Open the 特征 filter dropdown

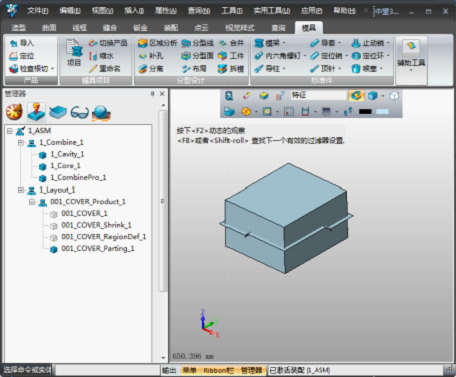point(318,95)
